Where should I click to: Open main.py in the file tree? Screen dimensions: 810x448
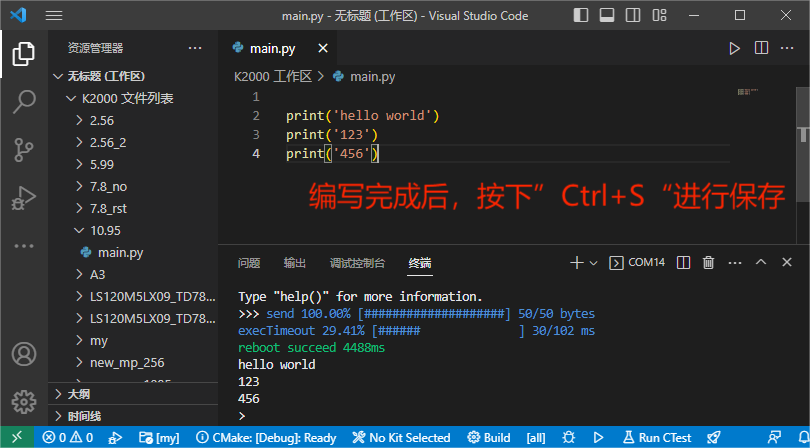pyautogui.click(x=133, y=253)
